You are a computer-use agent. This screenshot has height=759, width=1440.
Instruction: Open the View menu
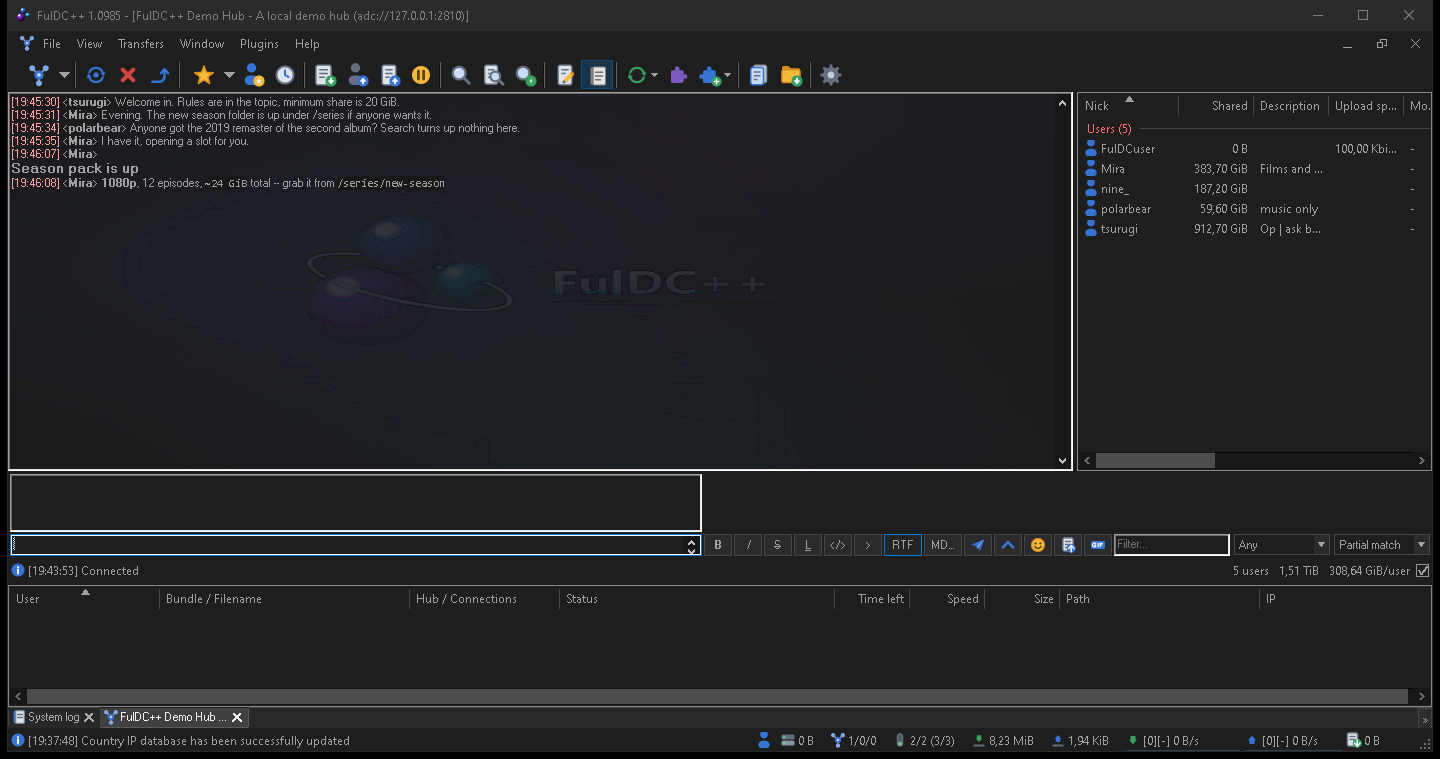click(89, 44)
